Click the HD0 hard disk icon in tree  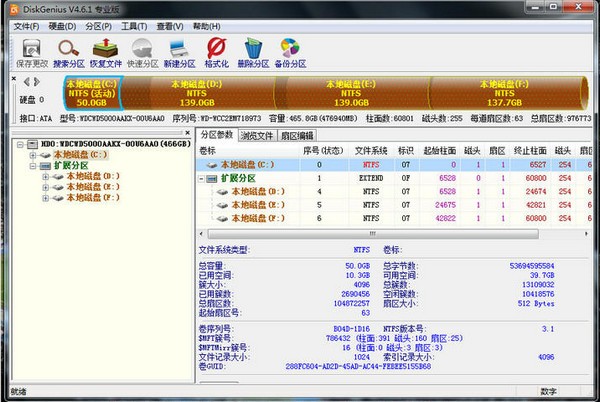[x=33, y=144]
